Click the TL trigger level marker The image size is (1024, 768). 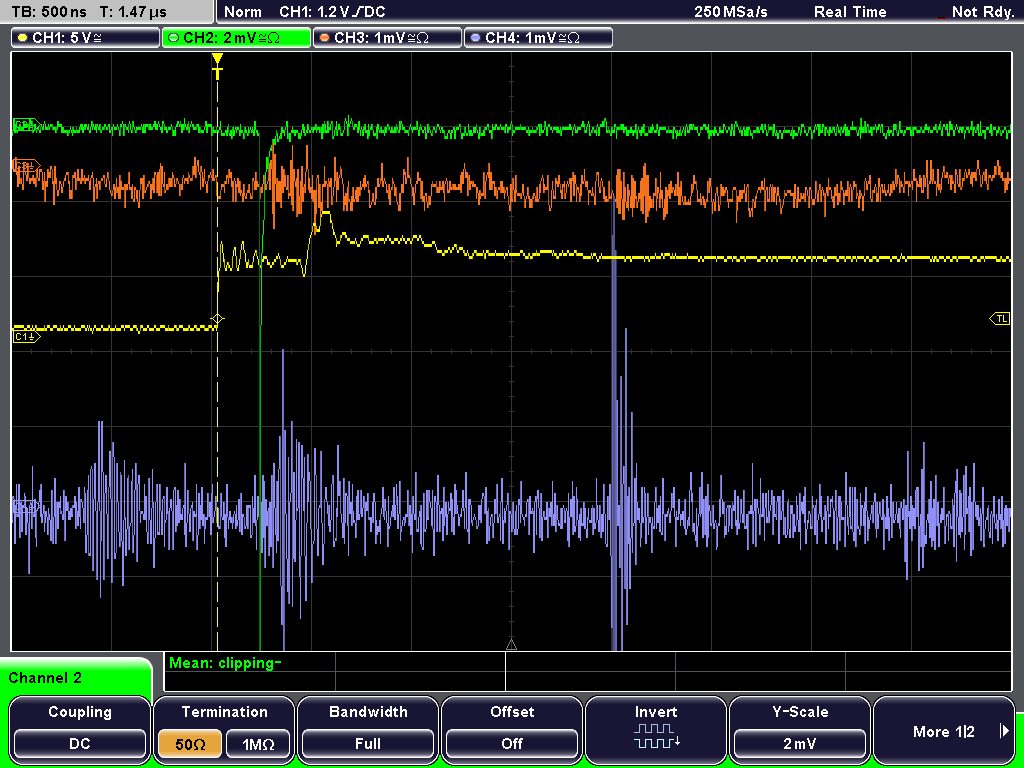click(x=1000, y=319)
